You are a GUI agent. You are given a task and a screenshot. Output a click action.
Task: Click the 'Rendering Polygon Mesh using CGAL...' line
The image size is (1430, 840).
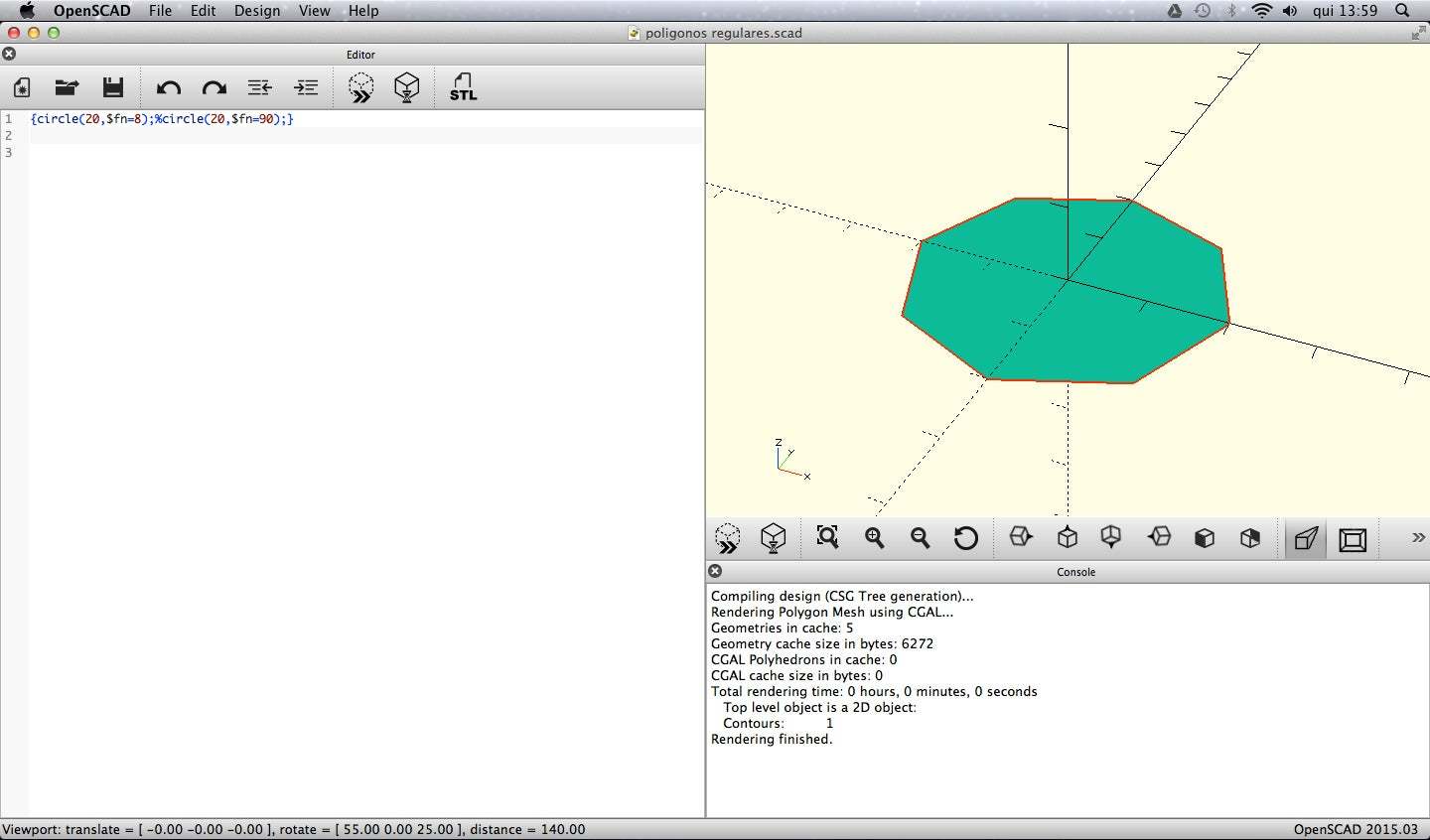pyautogui.click(x=832, y=612)
